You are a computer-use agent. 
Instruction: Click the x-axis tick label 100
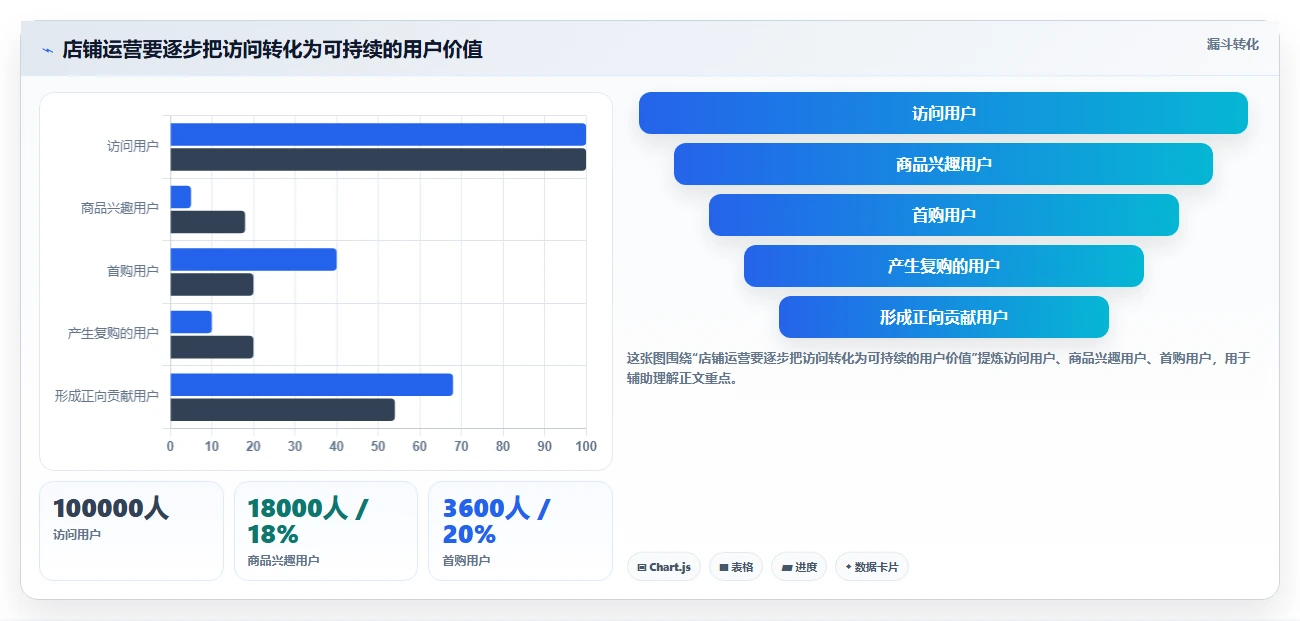[x=586, y=446]
